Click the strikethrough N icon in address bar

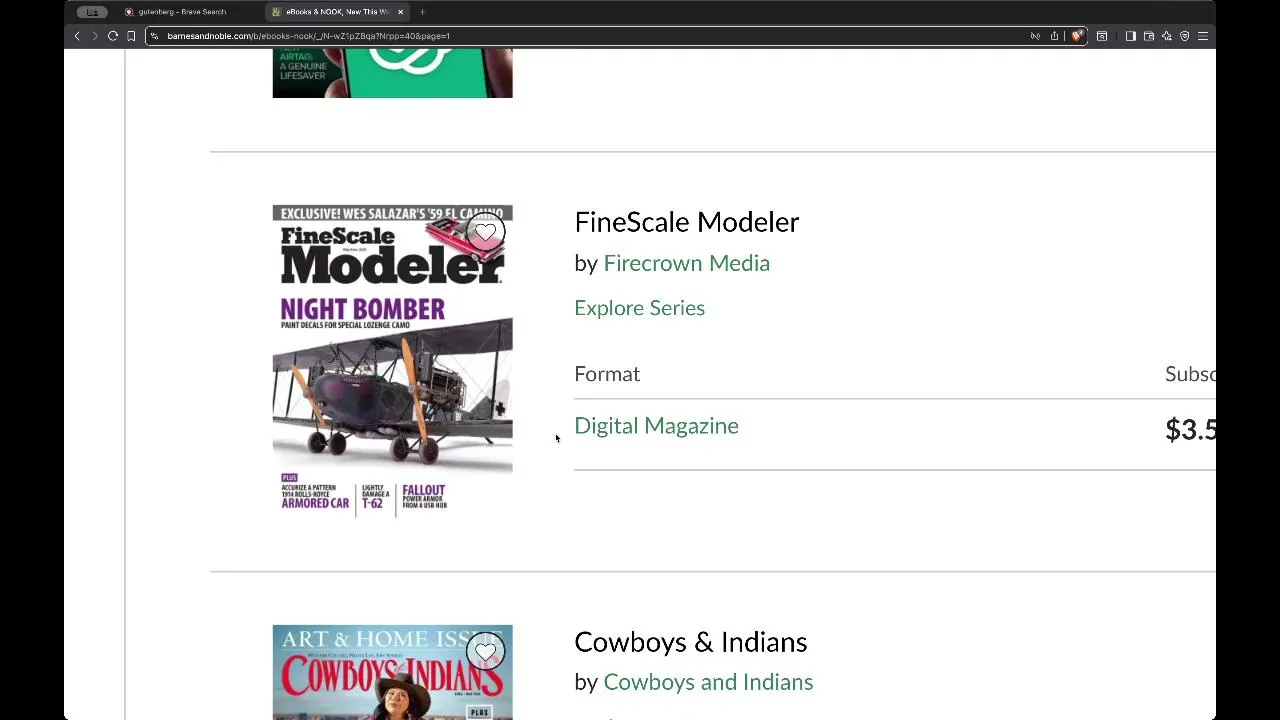pos(1035,36)
